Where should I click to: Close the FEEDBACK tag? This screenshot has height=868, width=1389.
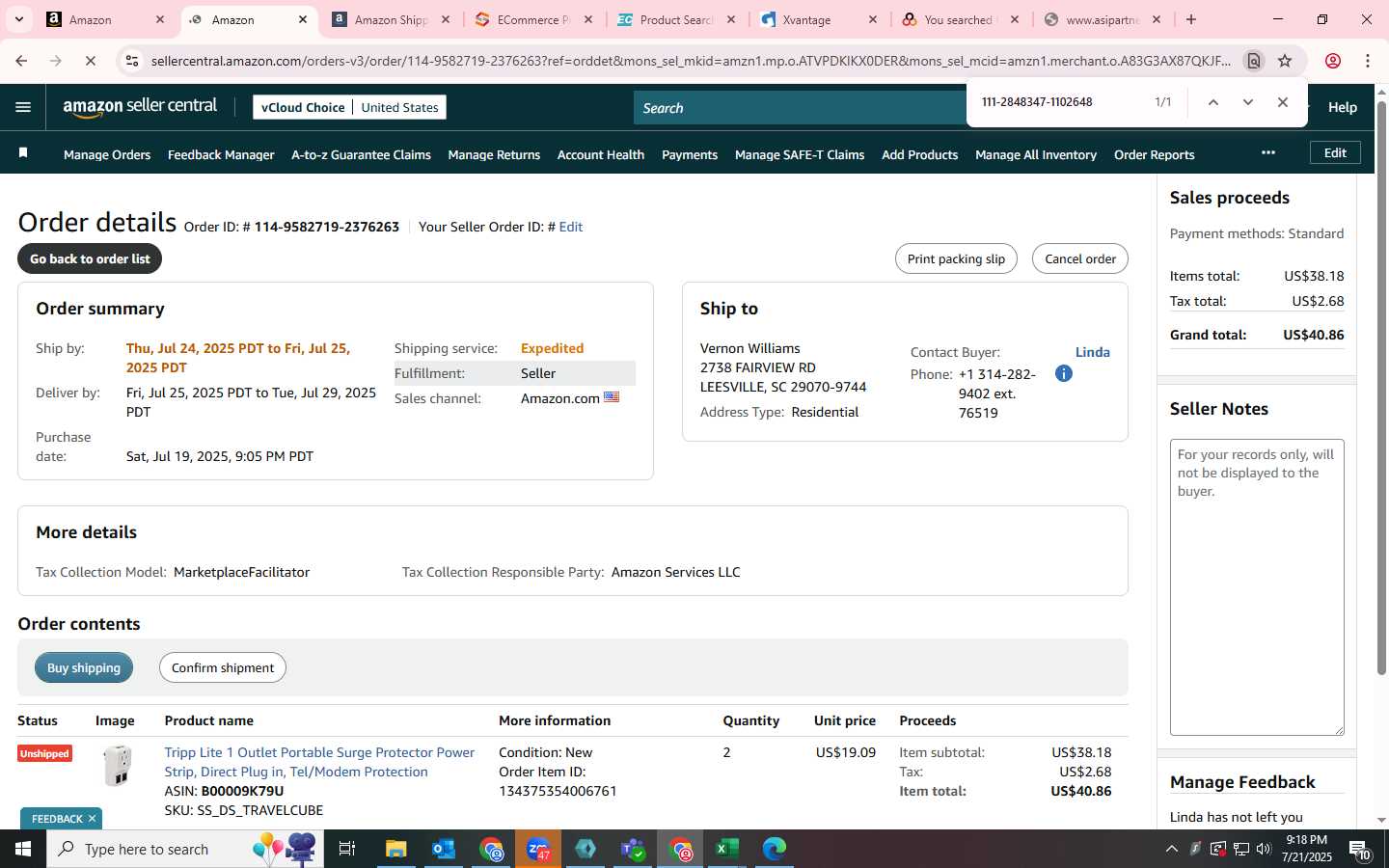[92, 819]
